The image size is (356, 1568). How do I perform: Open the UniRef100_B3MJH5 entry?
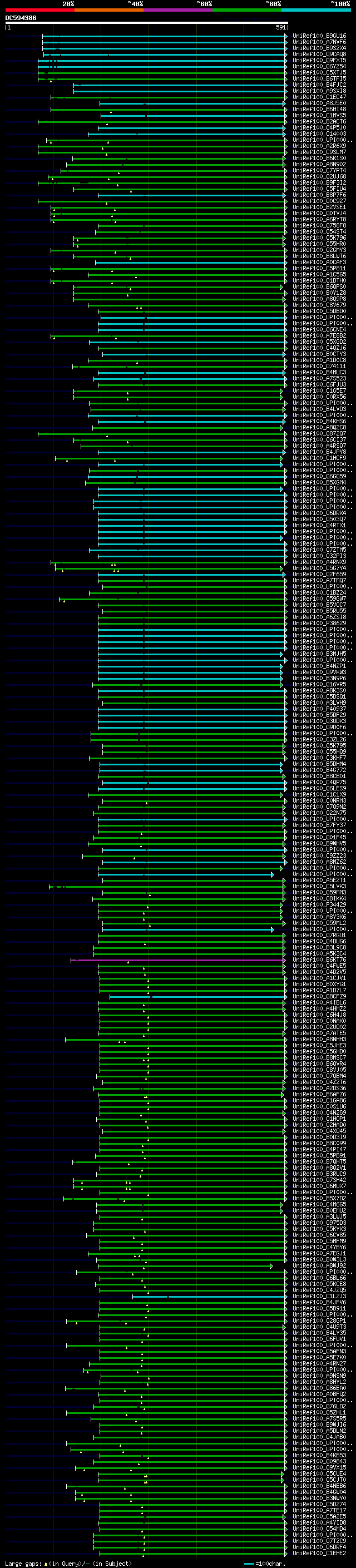point(319,654)
